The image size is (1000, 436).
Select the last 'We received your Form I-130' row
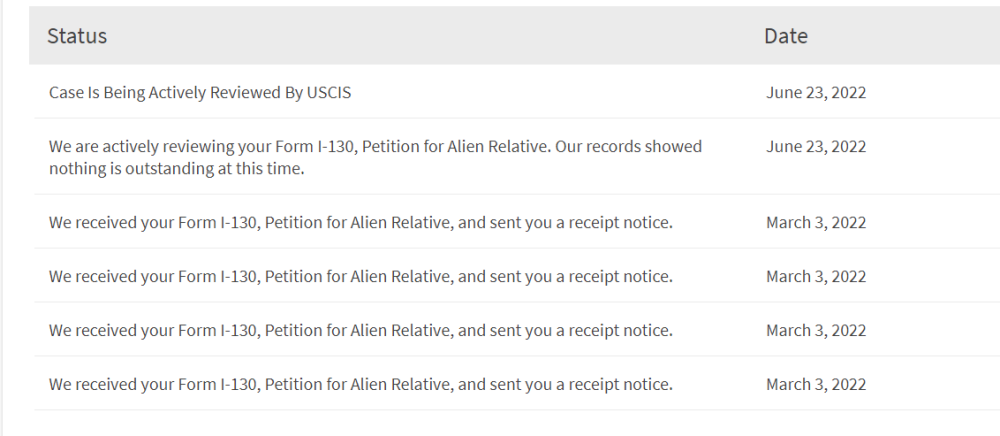click(517, 384)
